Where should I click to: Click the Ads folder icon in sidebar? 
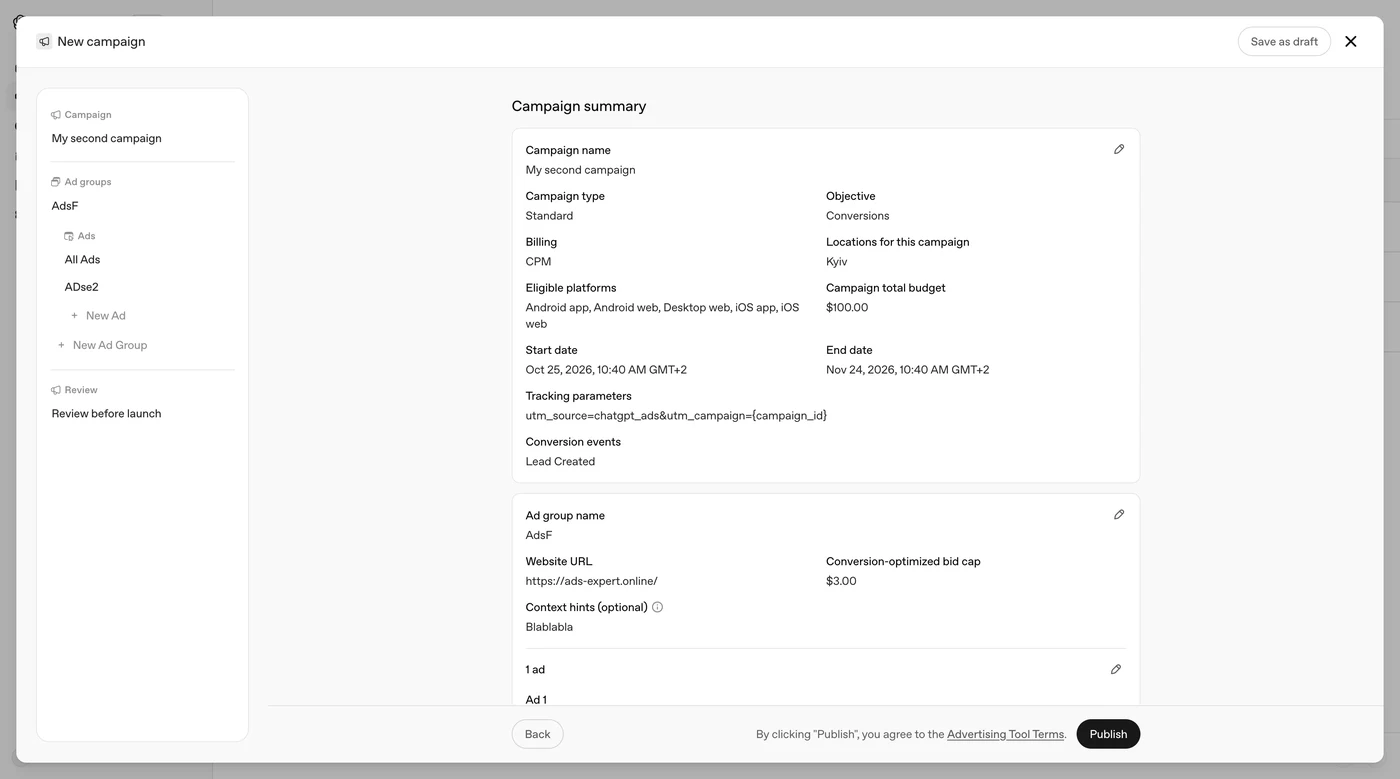point(69,236)
